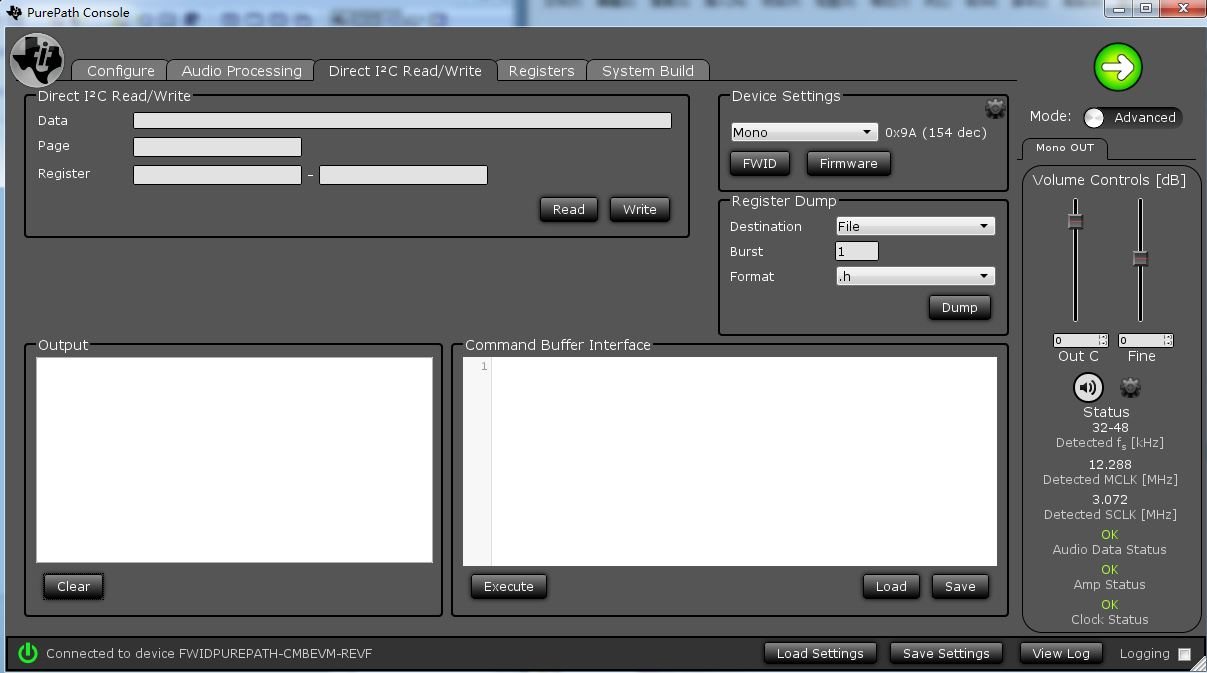Click the FWID button
Image resolution: width=1207 pixels, height=673 pixels.
click(x=759, y=163)
